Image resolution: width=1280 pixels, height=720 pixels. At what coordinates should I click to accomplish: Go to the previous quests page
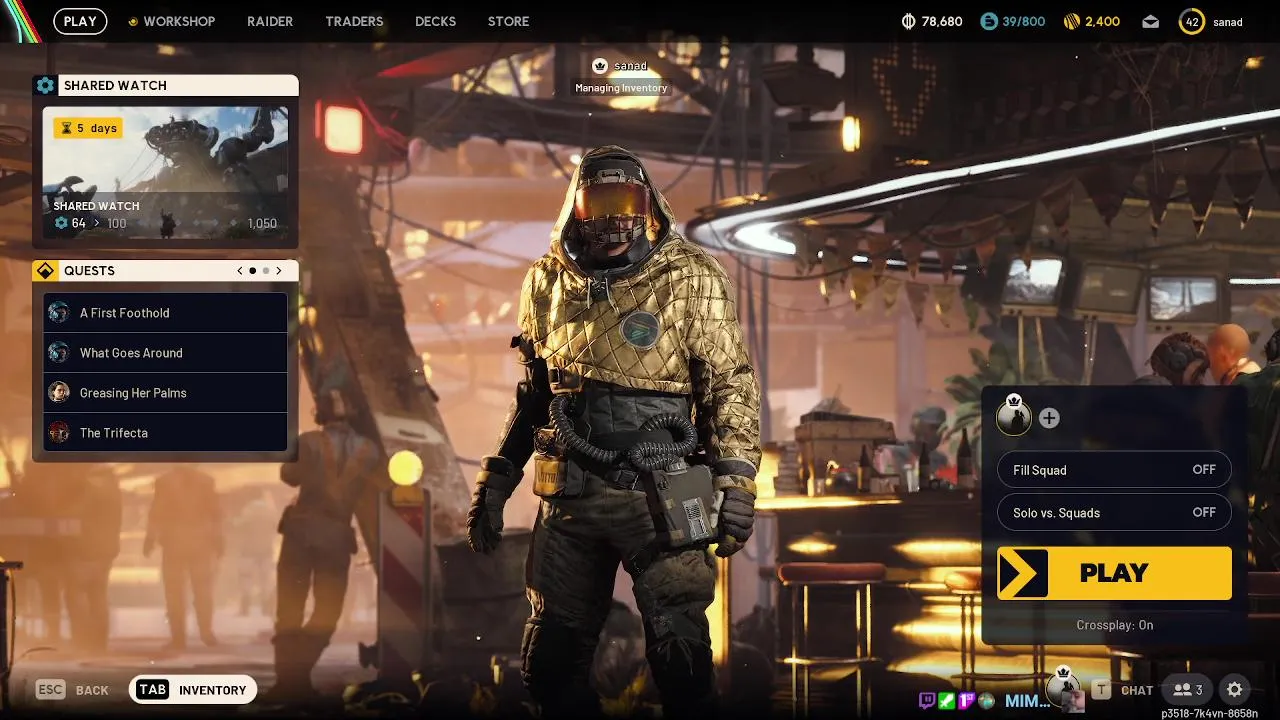(x=240, y=271)
